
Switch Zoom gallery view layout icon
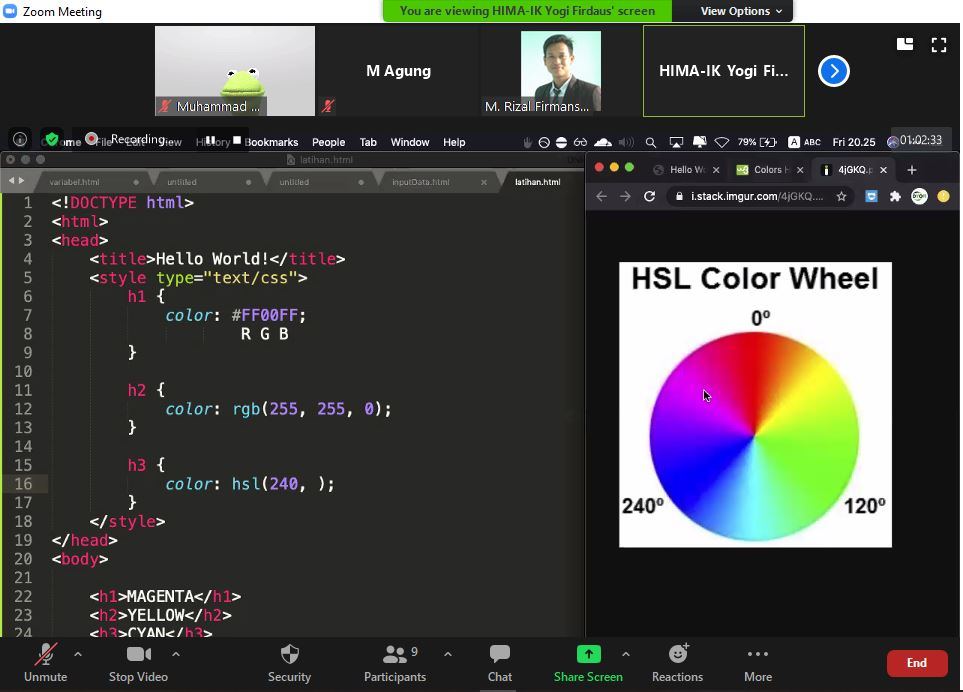[905, 44]
